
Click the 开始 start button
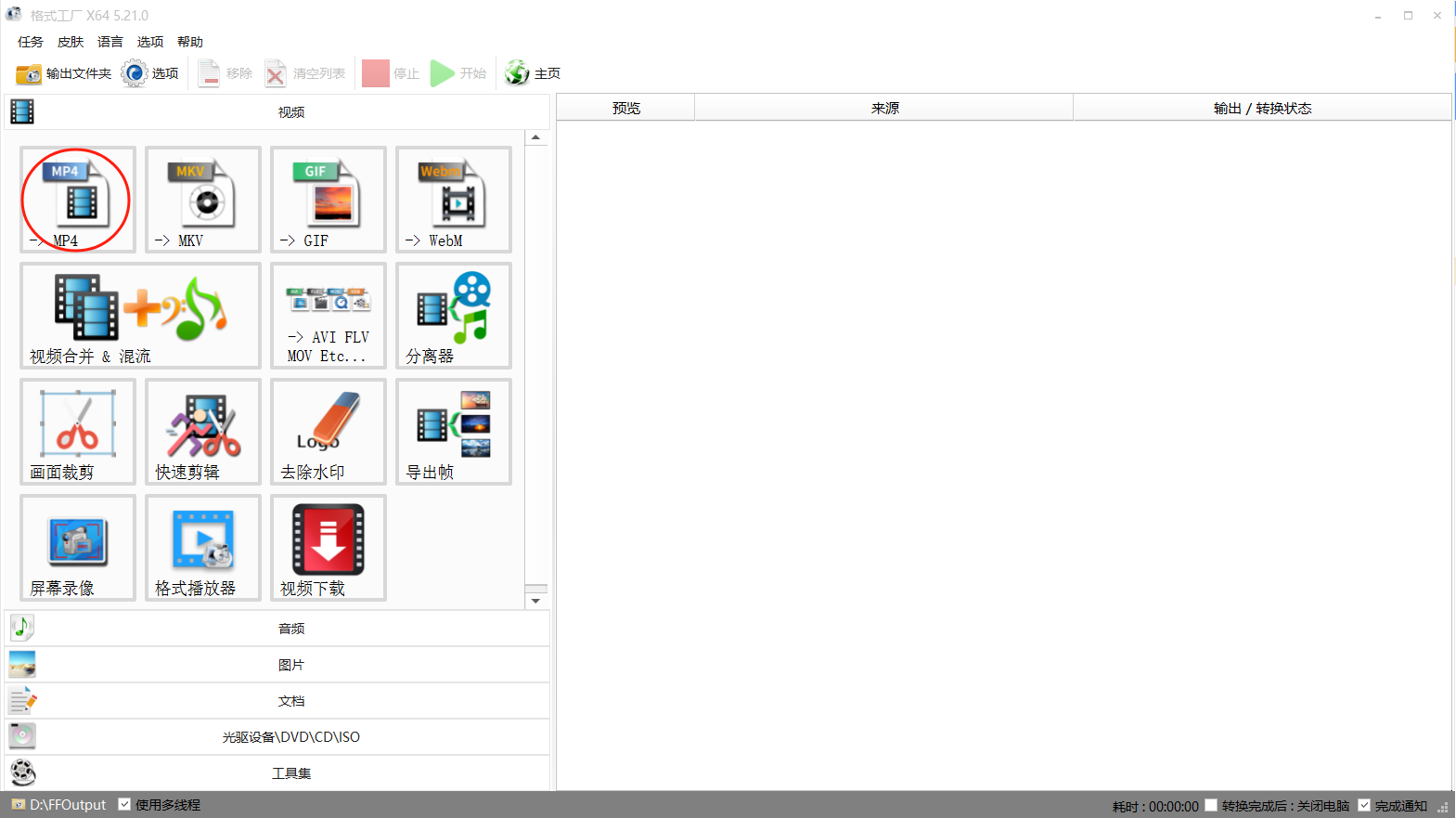click(458, 73)
